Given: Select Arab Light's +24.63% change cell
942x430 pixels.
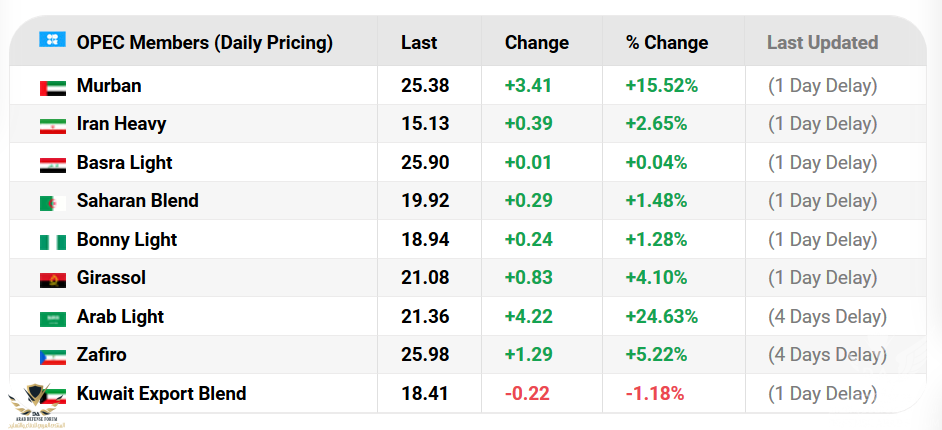Looking at the screenshot, I should (661, 317).
